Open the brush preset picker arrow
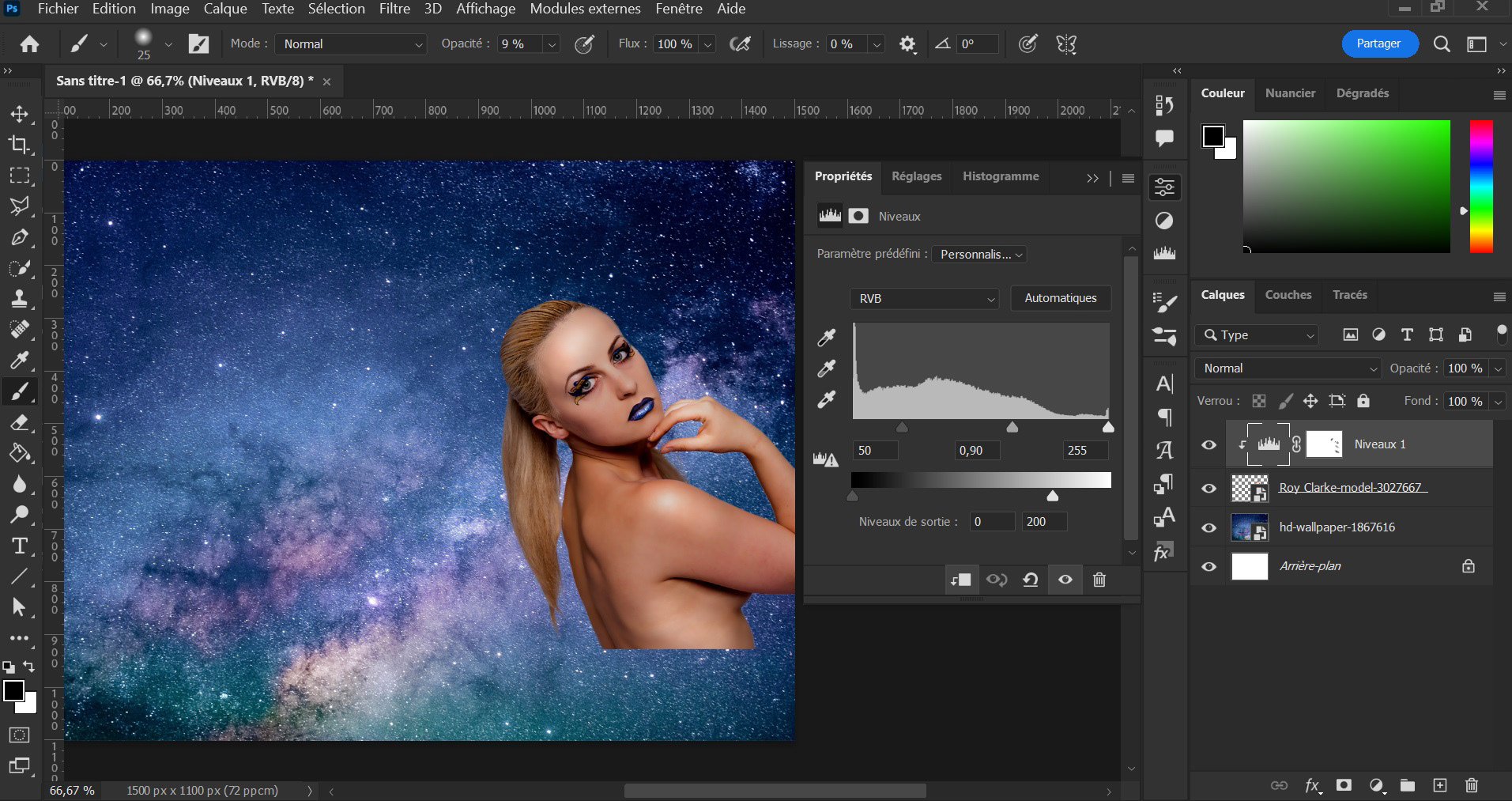The height and width of the screenshot is (801, 1512). click(168, 44)
